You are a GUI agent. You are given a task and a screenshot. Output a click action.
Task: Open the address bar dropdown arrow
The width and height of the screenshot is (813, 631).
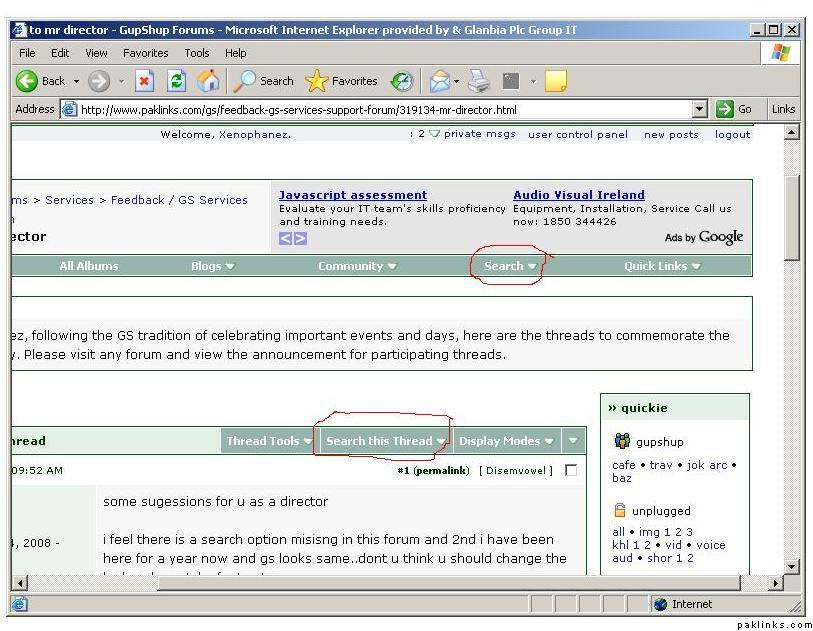[699, 109]
